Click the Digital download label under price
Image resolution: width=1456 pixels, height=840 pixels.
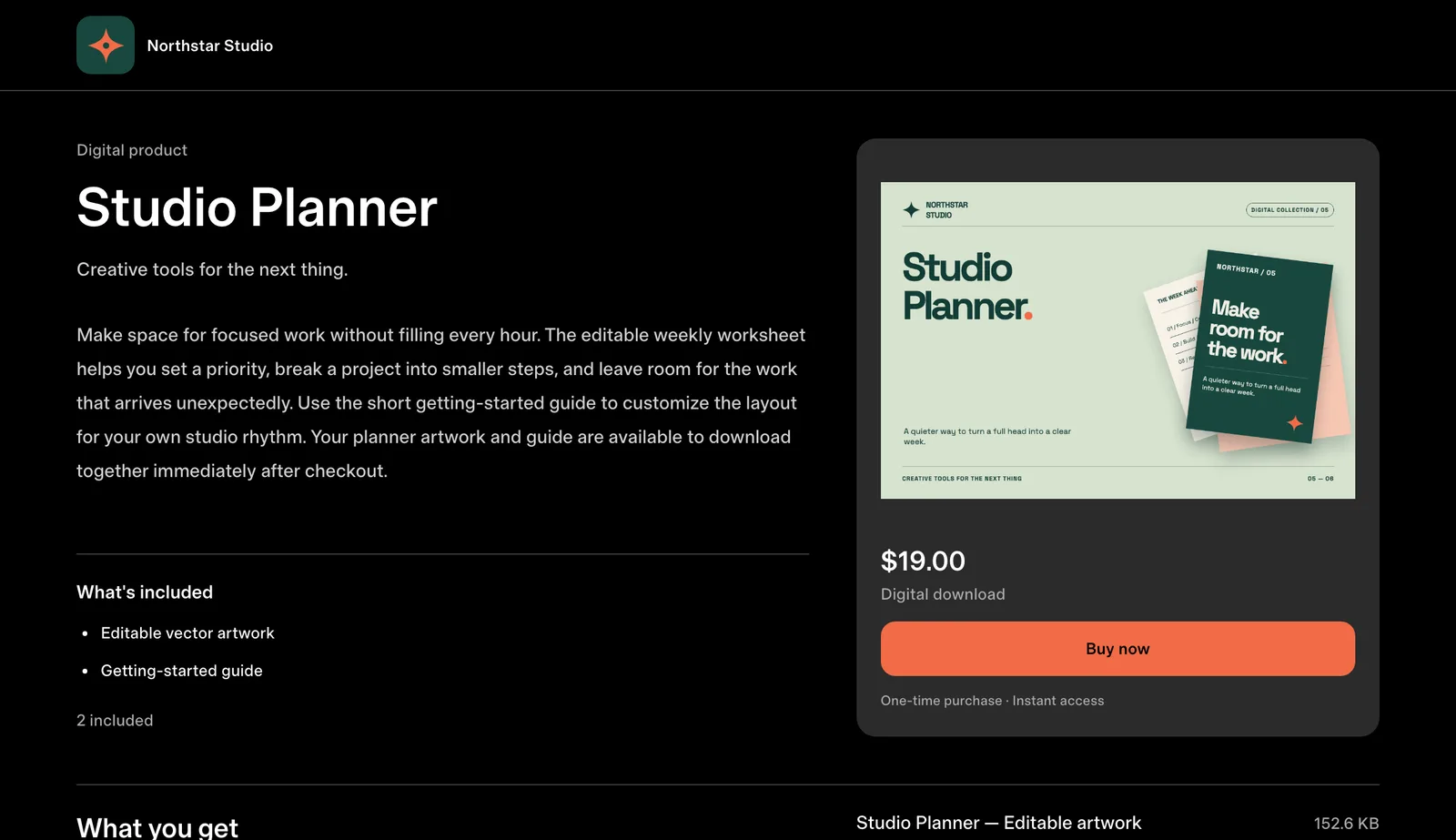[x=943, y=594]
